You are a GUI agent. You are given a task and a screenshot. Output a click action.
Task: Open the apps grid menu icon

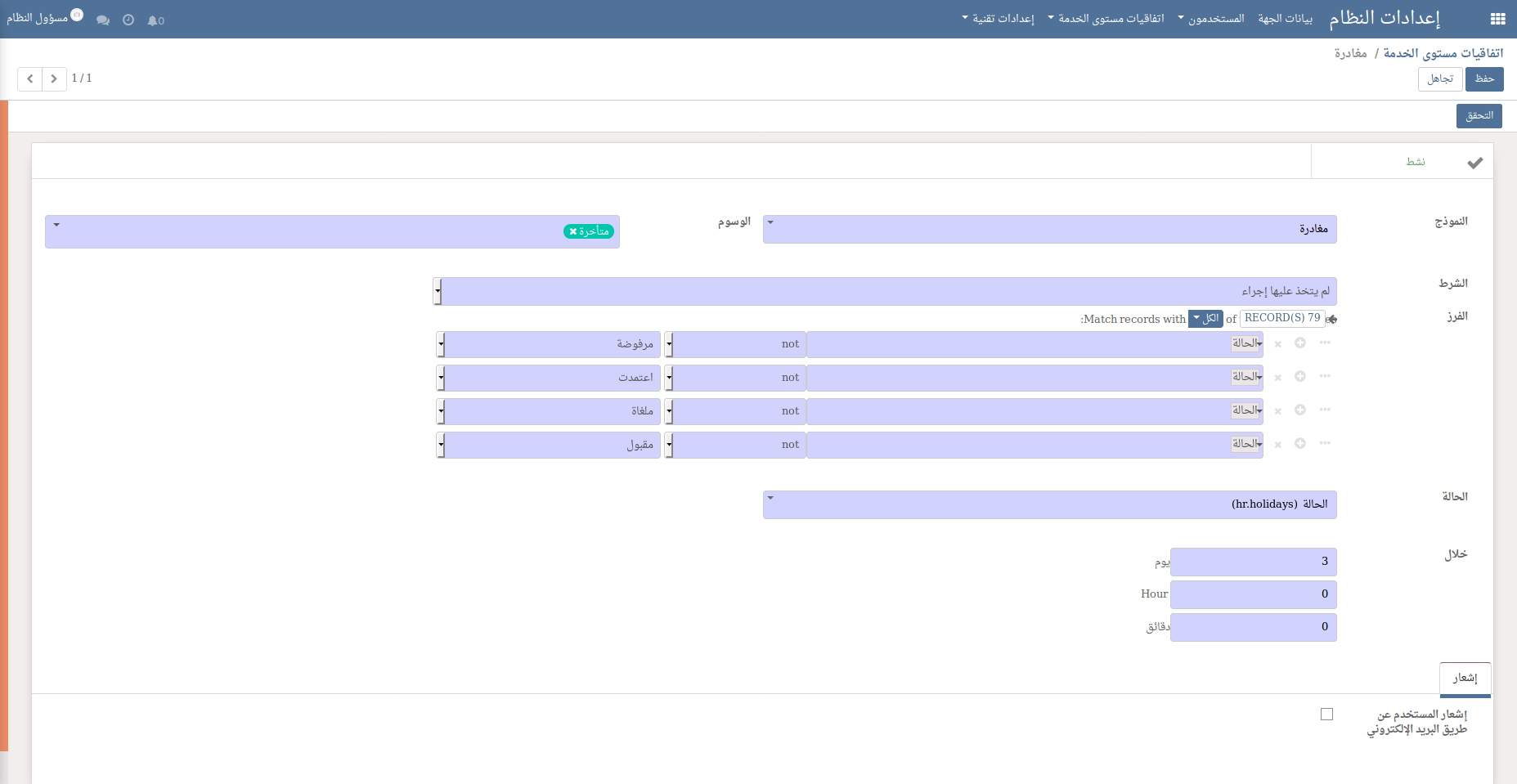point(1497,20)
